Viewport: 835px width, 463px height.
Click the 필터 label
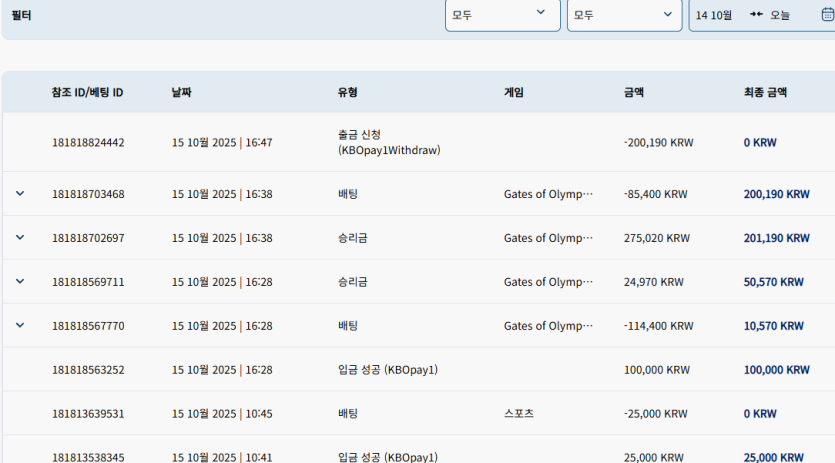[x=21, y=15]
